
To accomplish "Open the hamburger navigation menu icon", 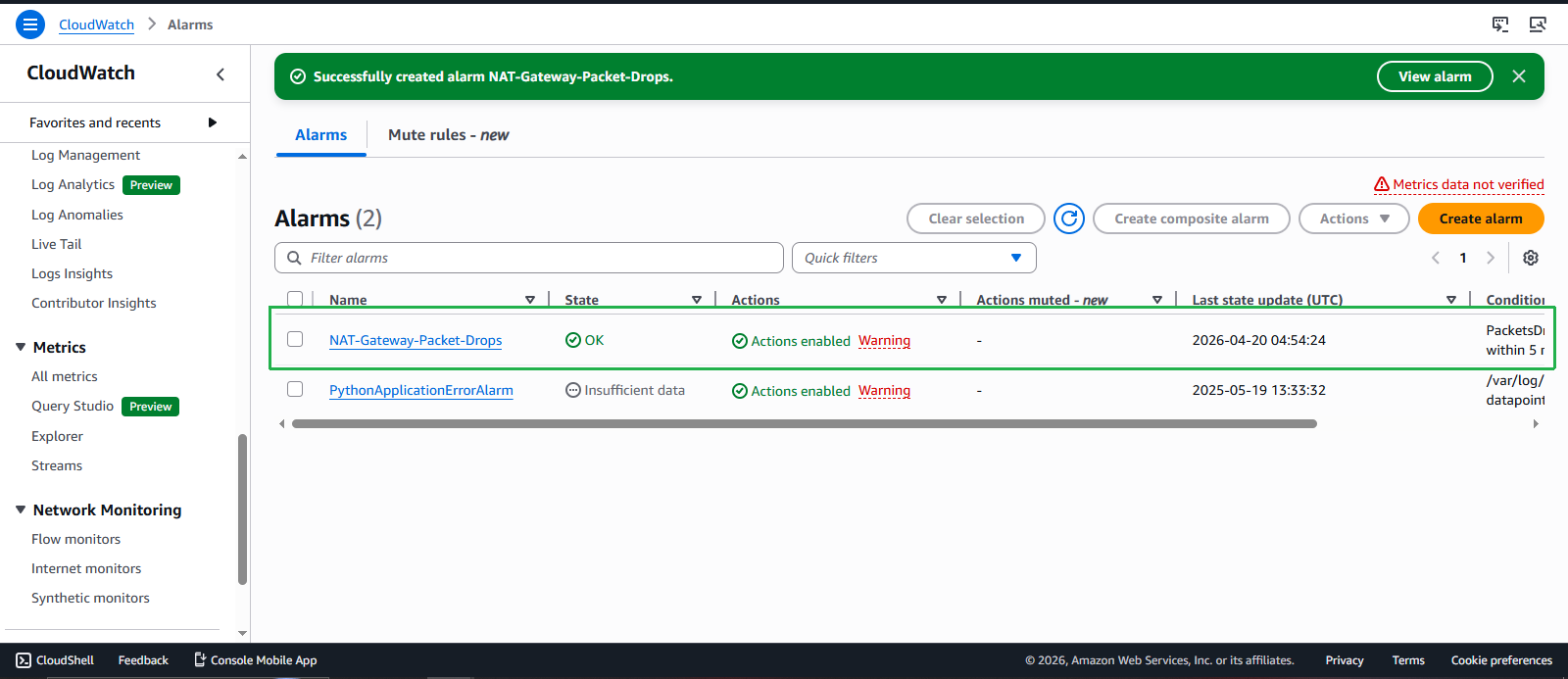I will [x=30, y=24].
